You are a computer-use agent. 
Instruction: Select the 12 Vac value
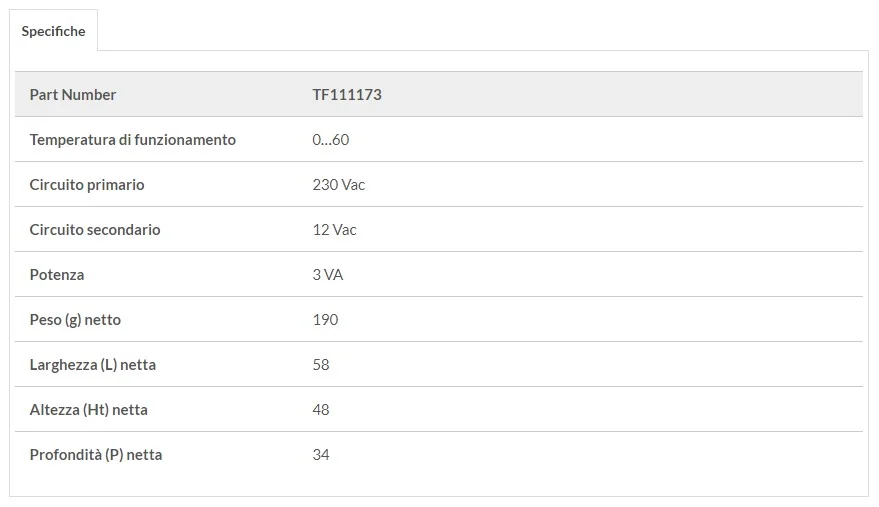pyautogui.click(x=334, y=230)
